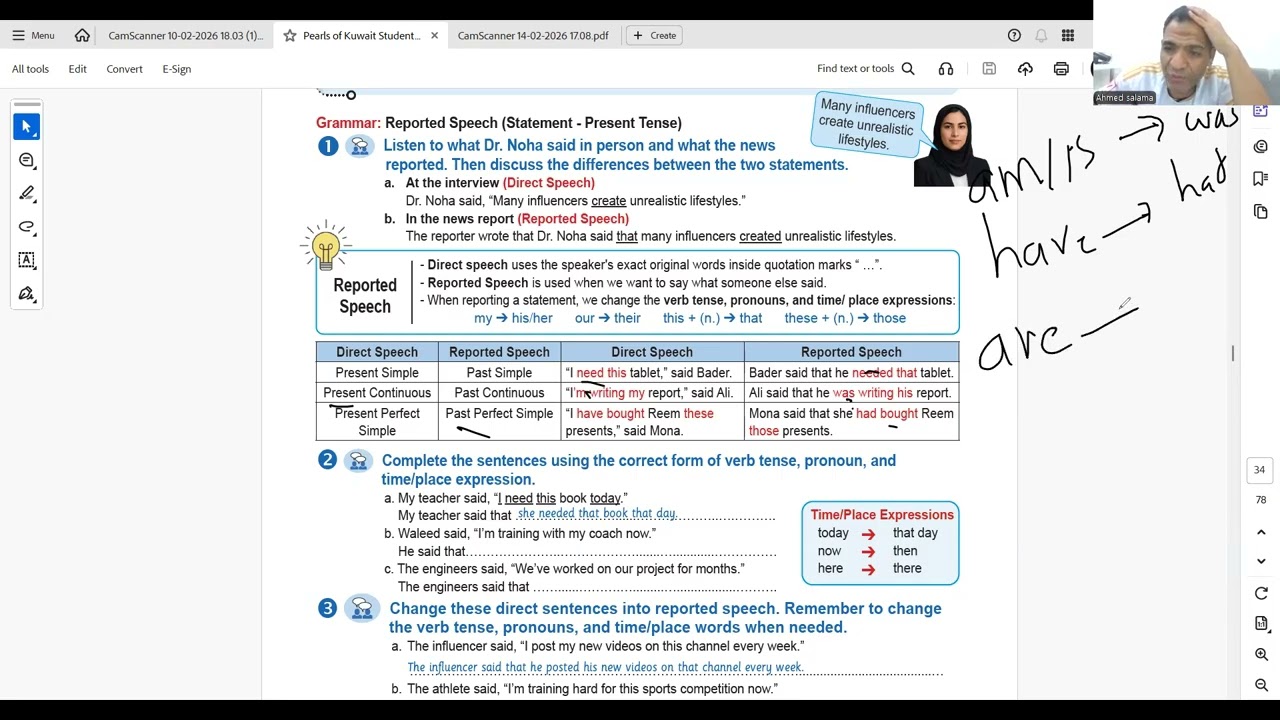Click the cloud upload share icon

(1025, 68)
